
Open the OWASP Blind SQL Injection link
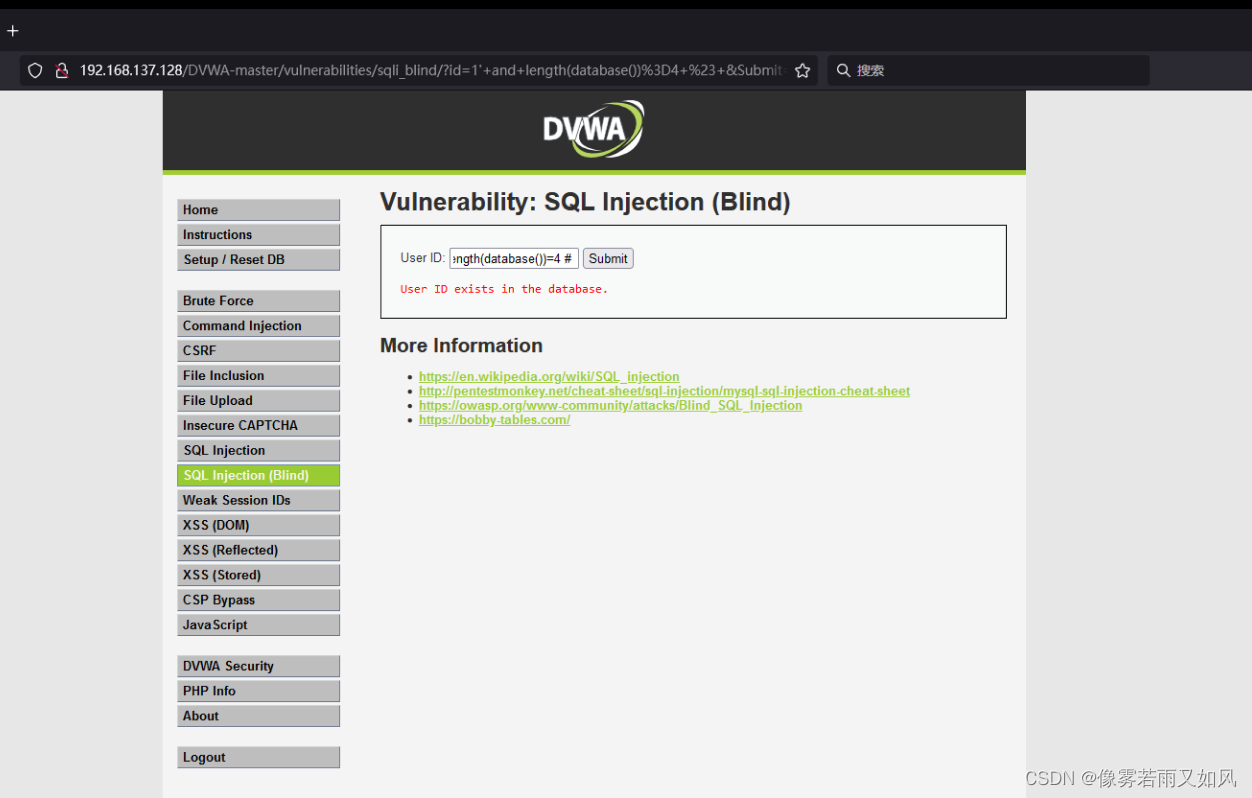point(610,405)
